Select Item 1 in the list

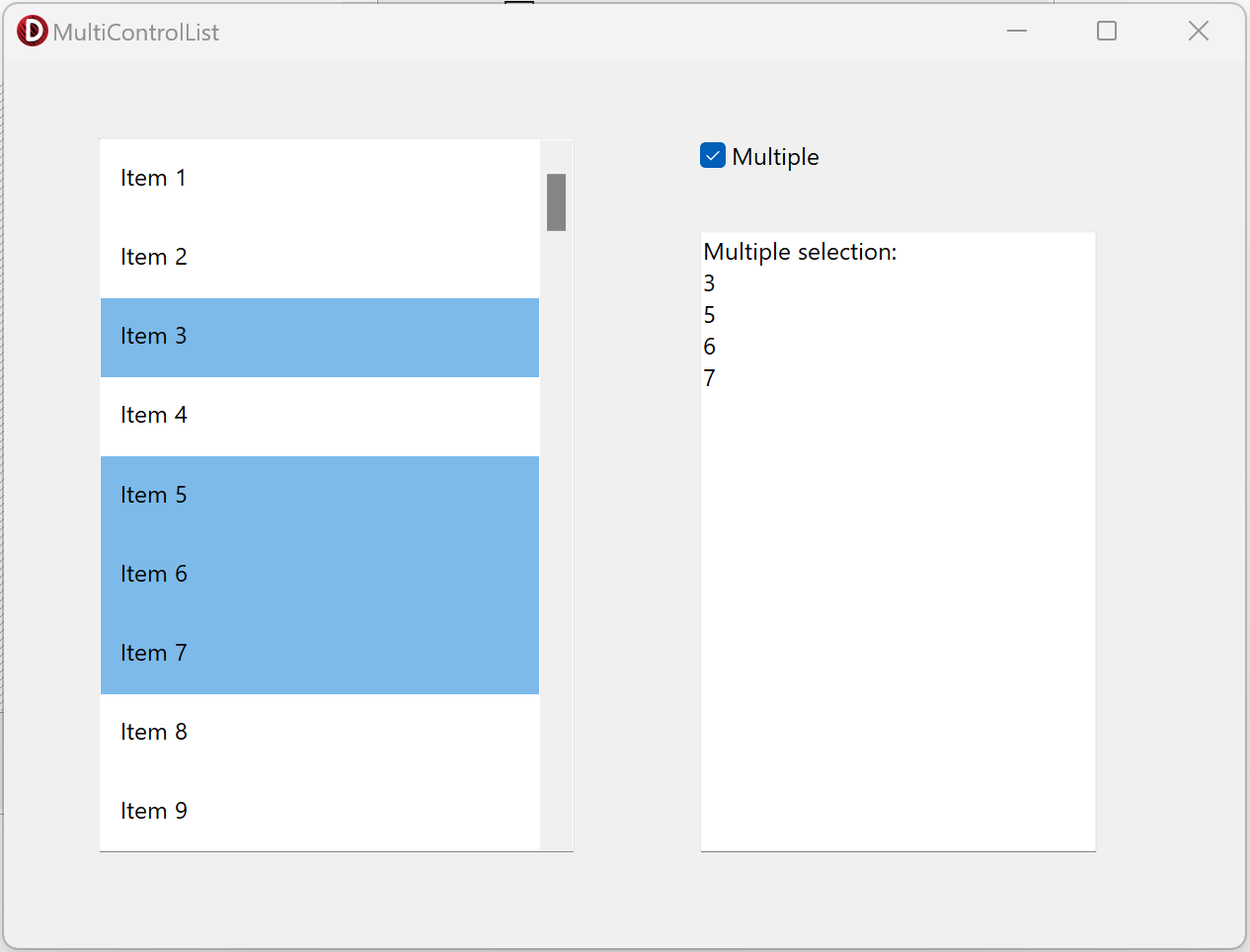(x=320, y=179)
